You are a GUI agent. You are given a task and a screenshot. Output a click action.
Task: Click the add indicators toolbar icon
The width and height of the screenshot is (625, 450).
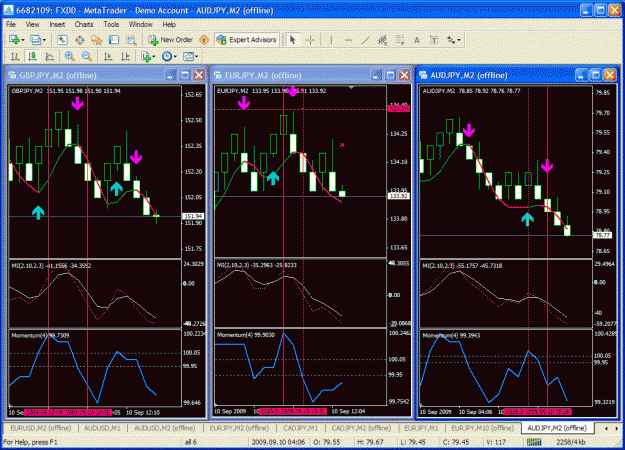click(x=146, y=57)
